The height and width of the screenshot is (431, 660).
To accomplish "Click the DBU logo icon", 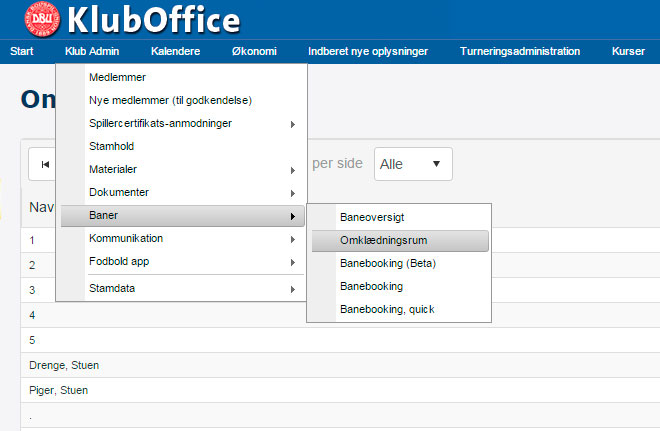I will tap(41, 19).
